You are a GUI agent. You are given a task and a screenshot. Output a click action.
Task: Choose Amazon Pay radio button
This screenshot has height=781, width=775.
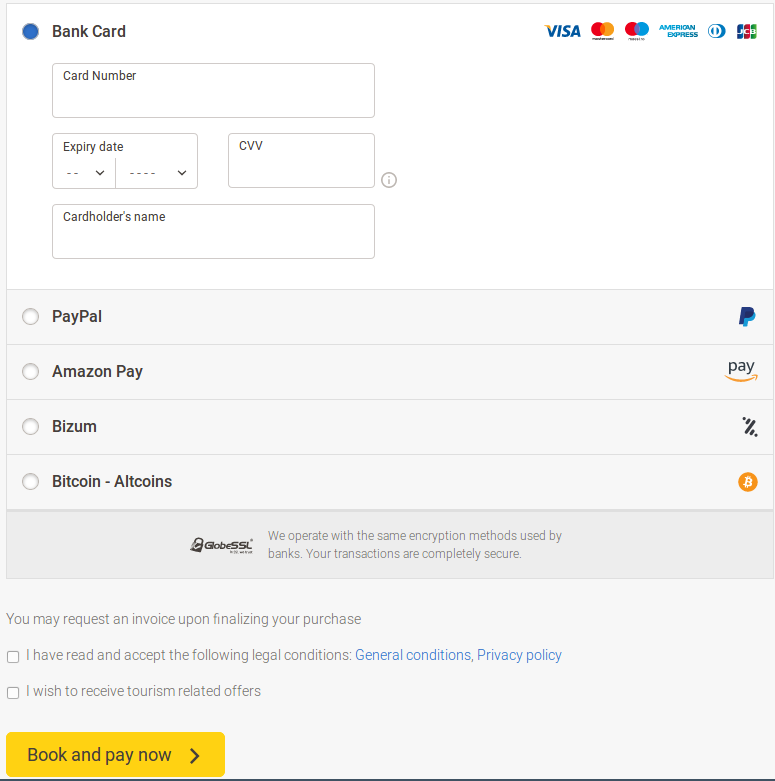[x=31, y=372]
